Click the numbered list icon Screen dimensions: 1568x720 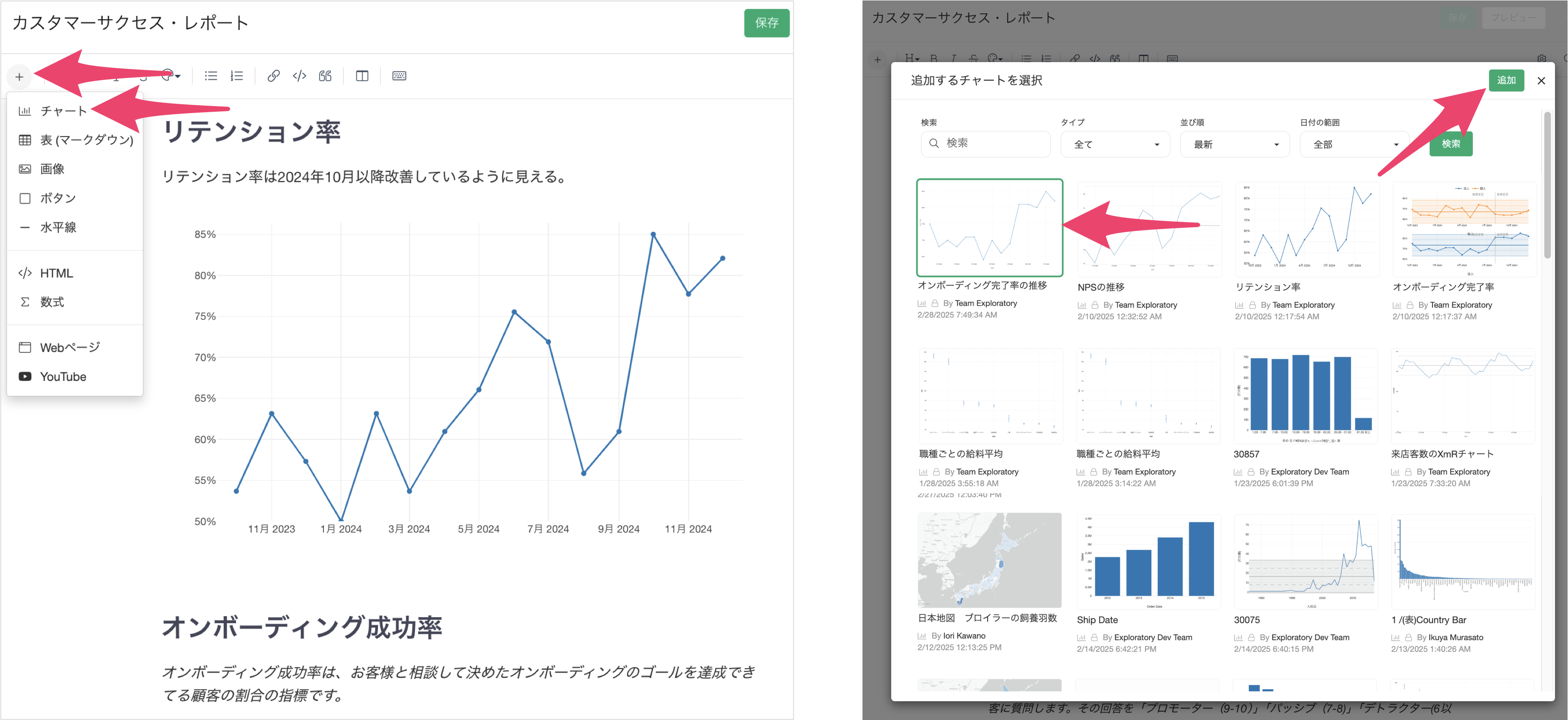pos(237,76)
